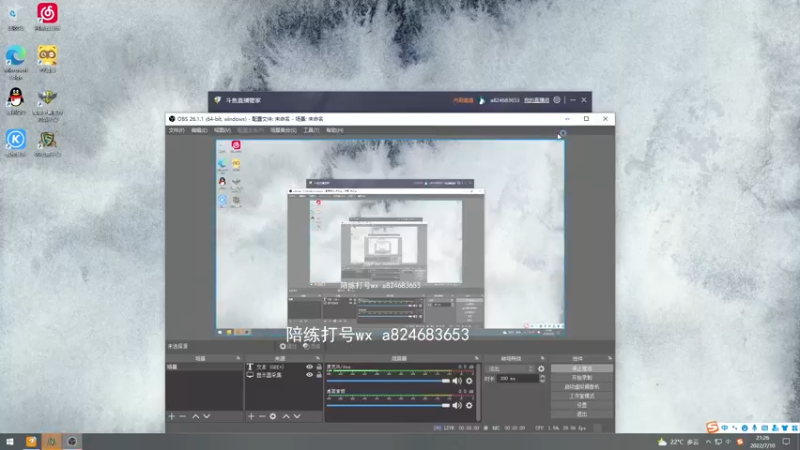Viewport: 800px width, 450px height.
Task: Open desktop audio channel settings gear
Action: pos(469,405)
